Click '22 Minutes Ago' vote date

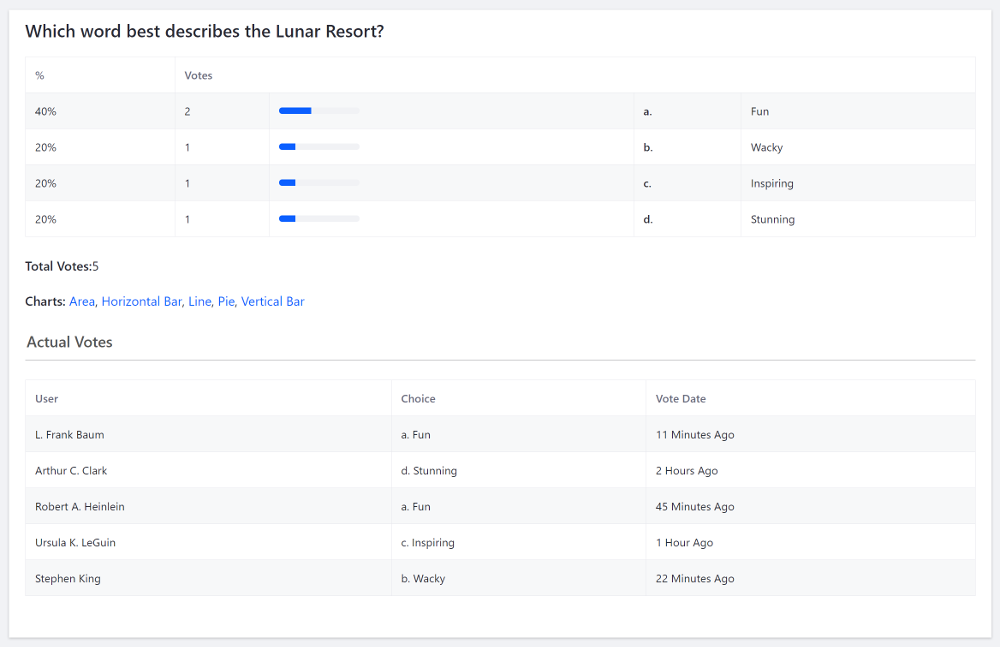tap(695, 579)
